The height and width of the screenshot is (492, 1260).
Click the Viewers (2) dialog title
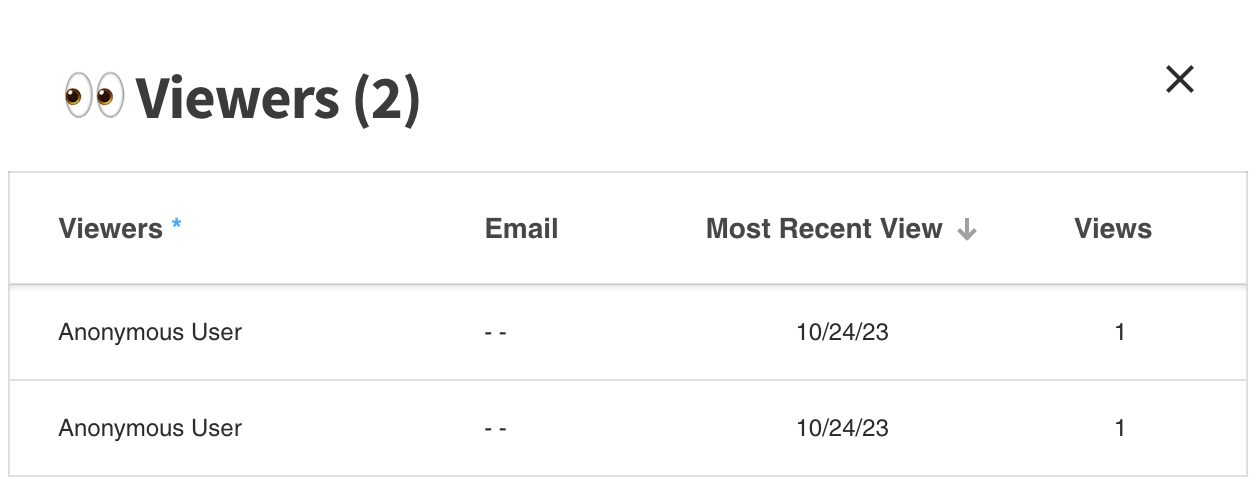click(x=278, y=98)
